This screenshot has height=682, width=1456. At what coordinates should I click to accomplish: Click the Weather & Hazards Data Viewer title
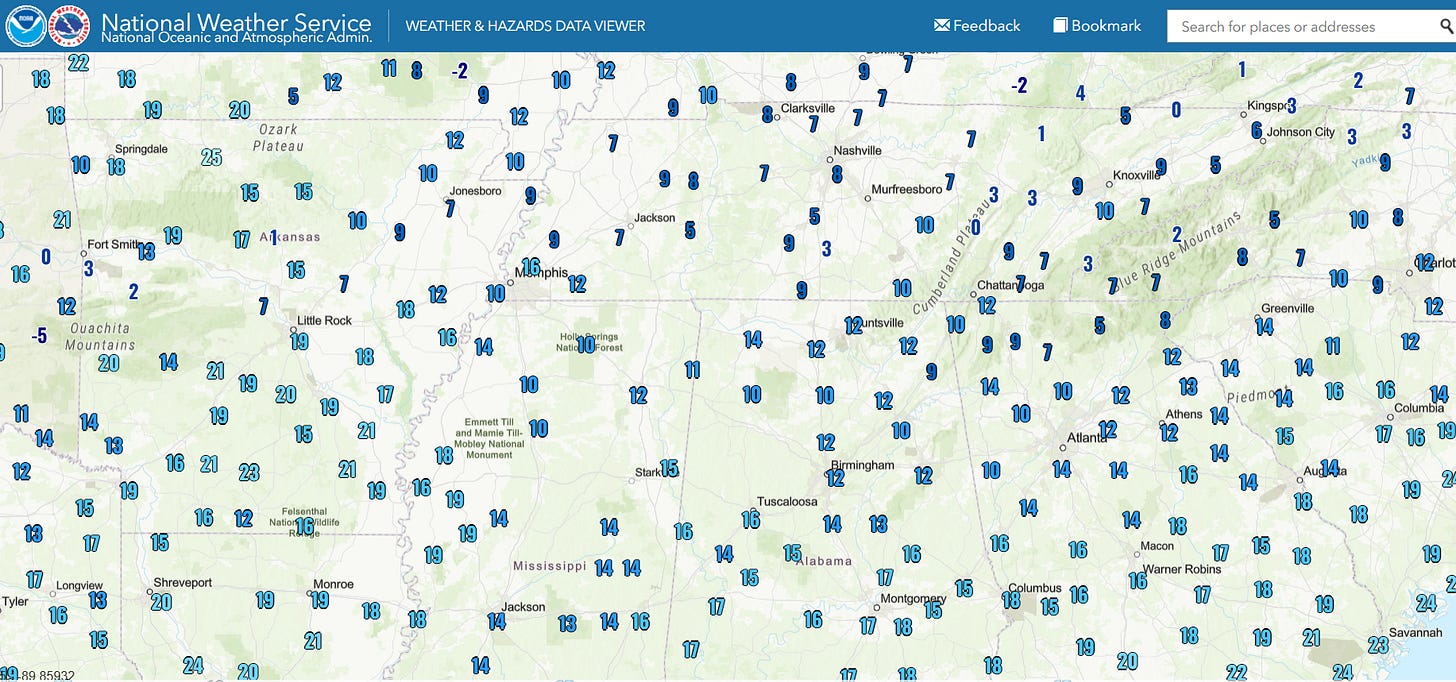[x=525, y=26]
